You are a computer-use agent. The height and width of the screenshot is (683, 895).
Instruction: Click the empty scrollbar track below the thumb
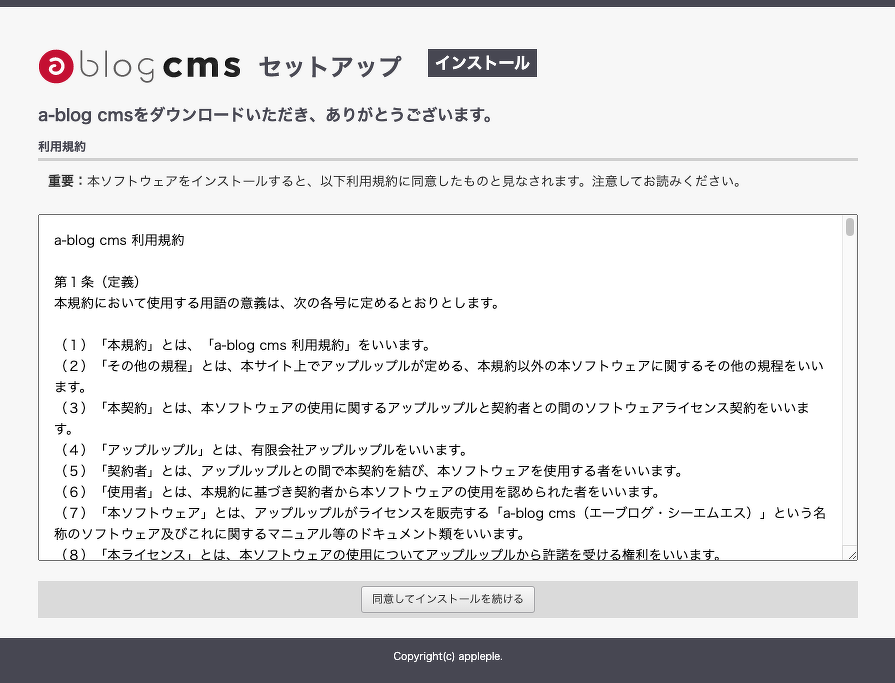coord(849,400)
